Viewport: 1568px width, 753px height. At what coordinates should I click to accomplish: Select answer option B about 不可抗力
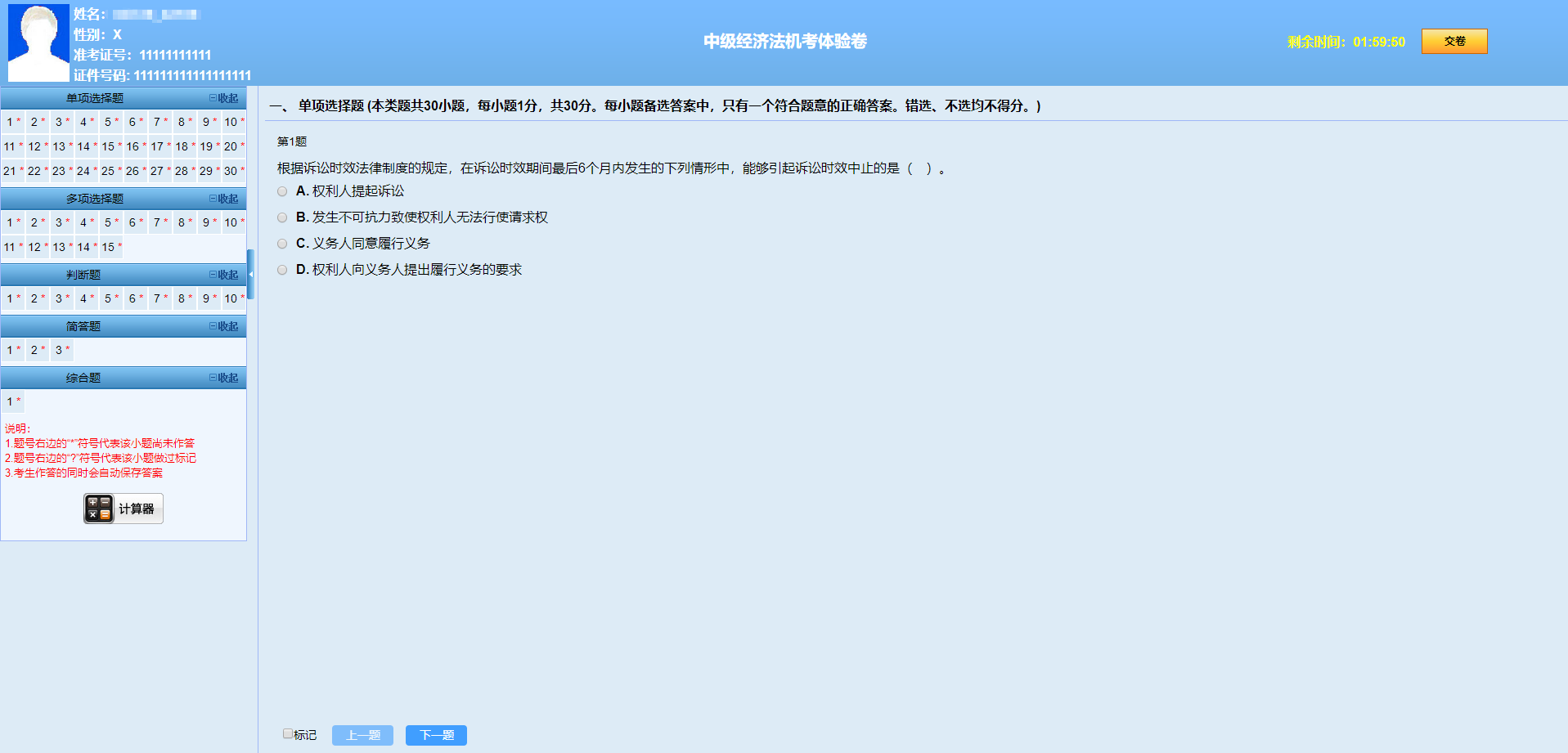(281, 217)
